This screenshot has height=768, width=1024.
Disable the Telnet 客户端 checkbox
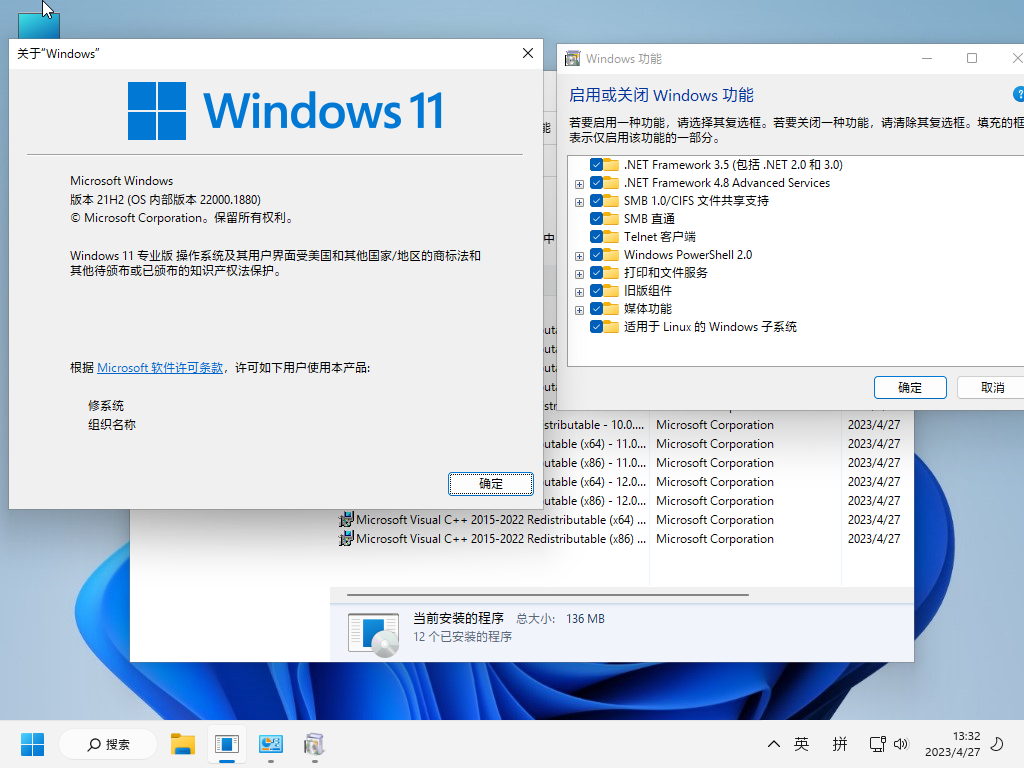[x=596, y=236]
